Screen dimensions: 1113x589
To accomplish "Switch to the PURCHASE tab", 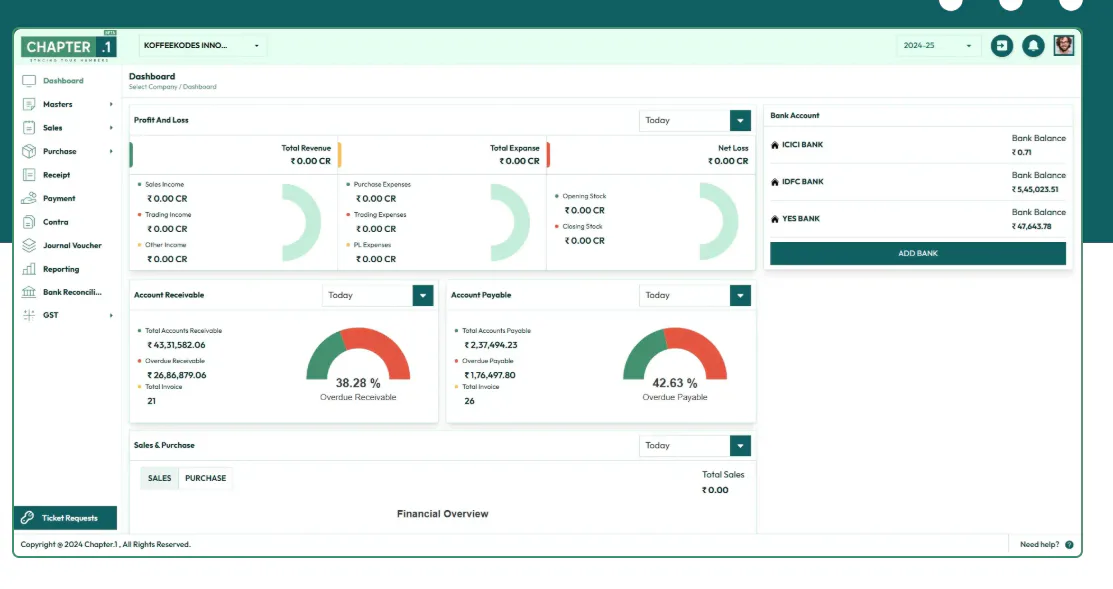I will click(x=205, y=478).
